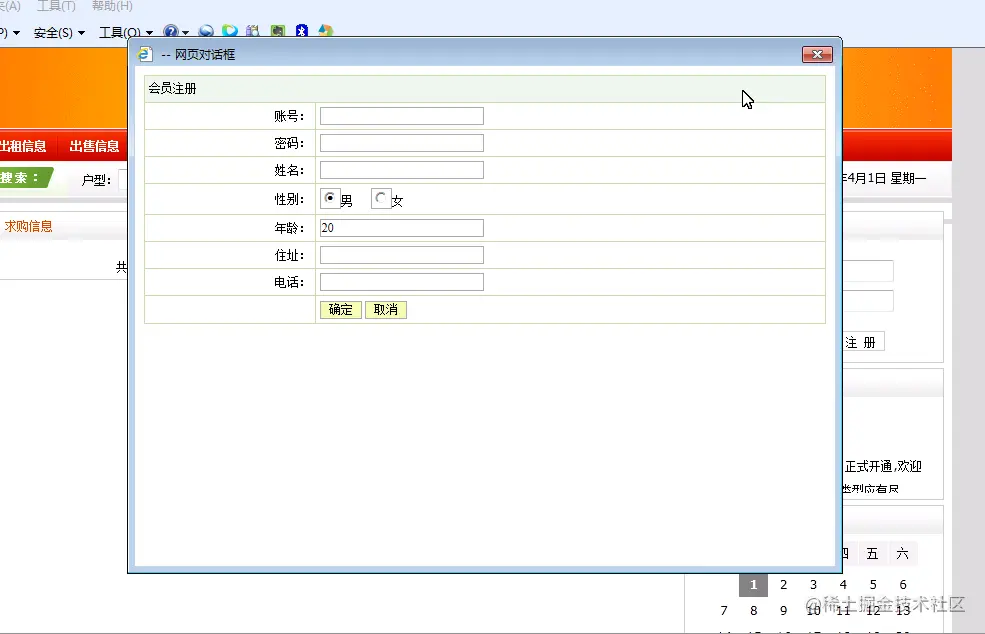Click the 确定 button to submit registration
The height and width of the screenshot is (634, 985).
[339, 310]
